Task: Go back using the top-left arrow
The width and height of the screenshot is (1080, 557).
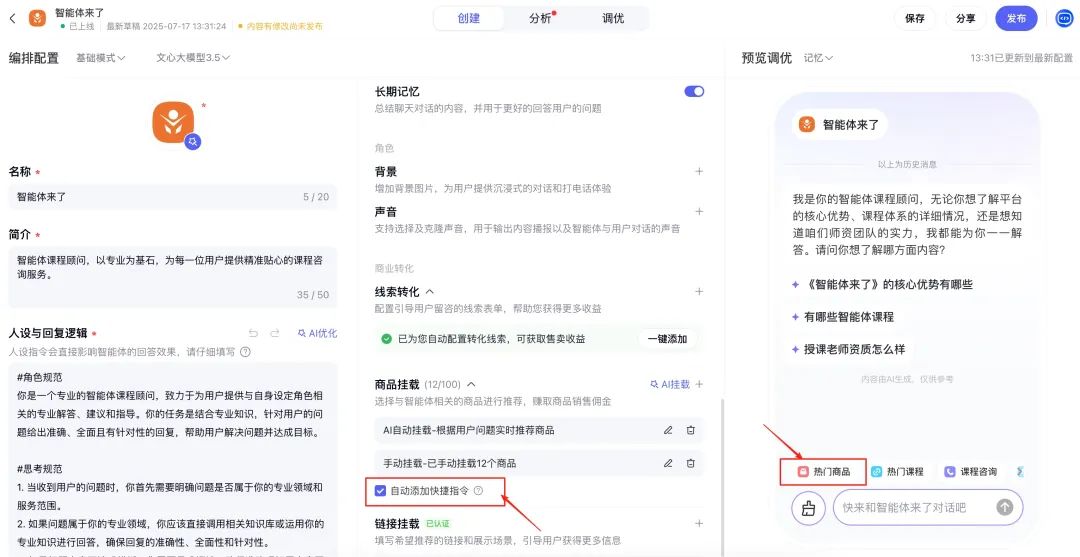Action: pyautogui.click(x=12, y=19)
